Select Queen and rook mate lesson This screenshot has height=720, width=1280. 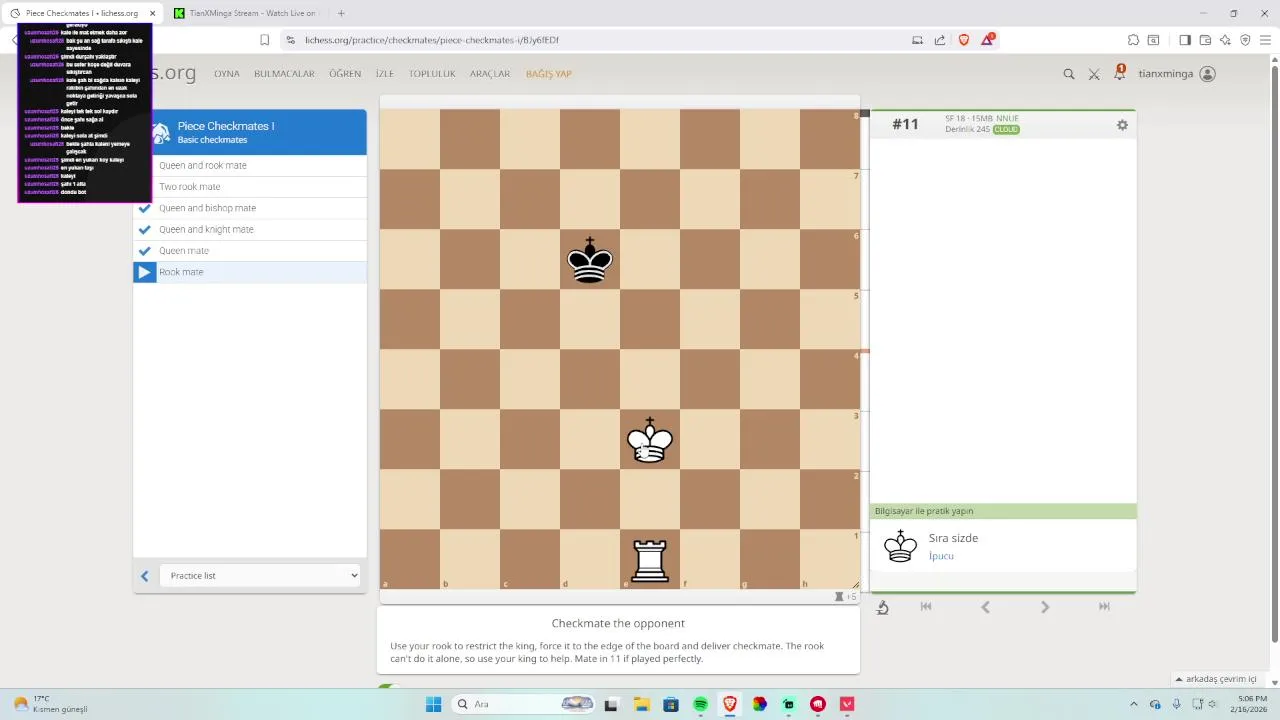(x=250, y=165)
